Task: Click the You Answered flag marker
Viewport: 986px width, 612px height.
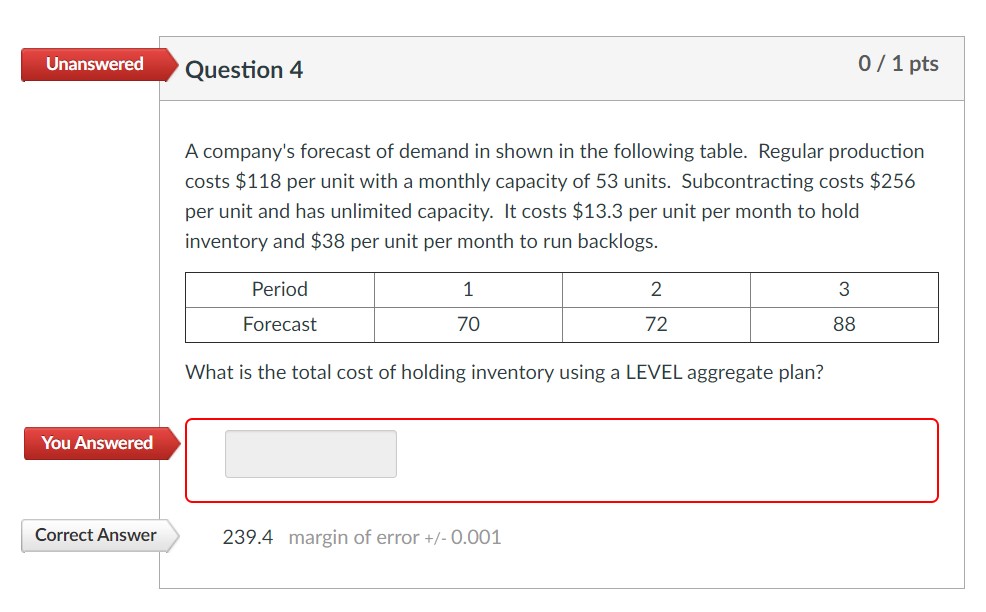Action: click(x=95, y=443)
